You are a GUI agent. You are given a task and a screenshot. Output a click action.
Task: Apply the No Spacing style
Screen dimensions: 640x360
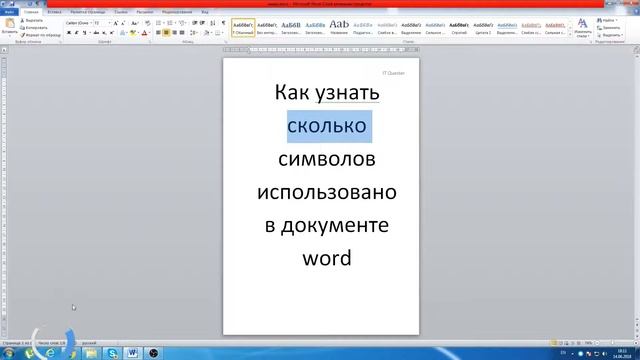coord(267,28)
